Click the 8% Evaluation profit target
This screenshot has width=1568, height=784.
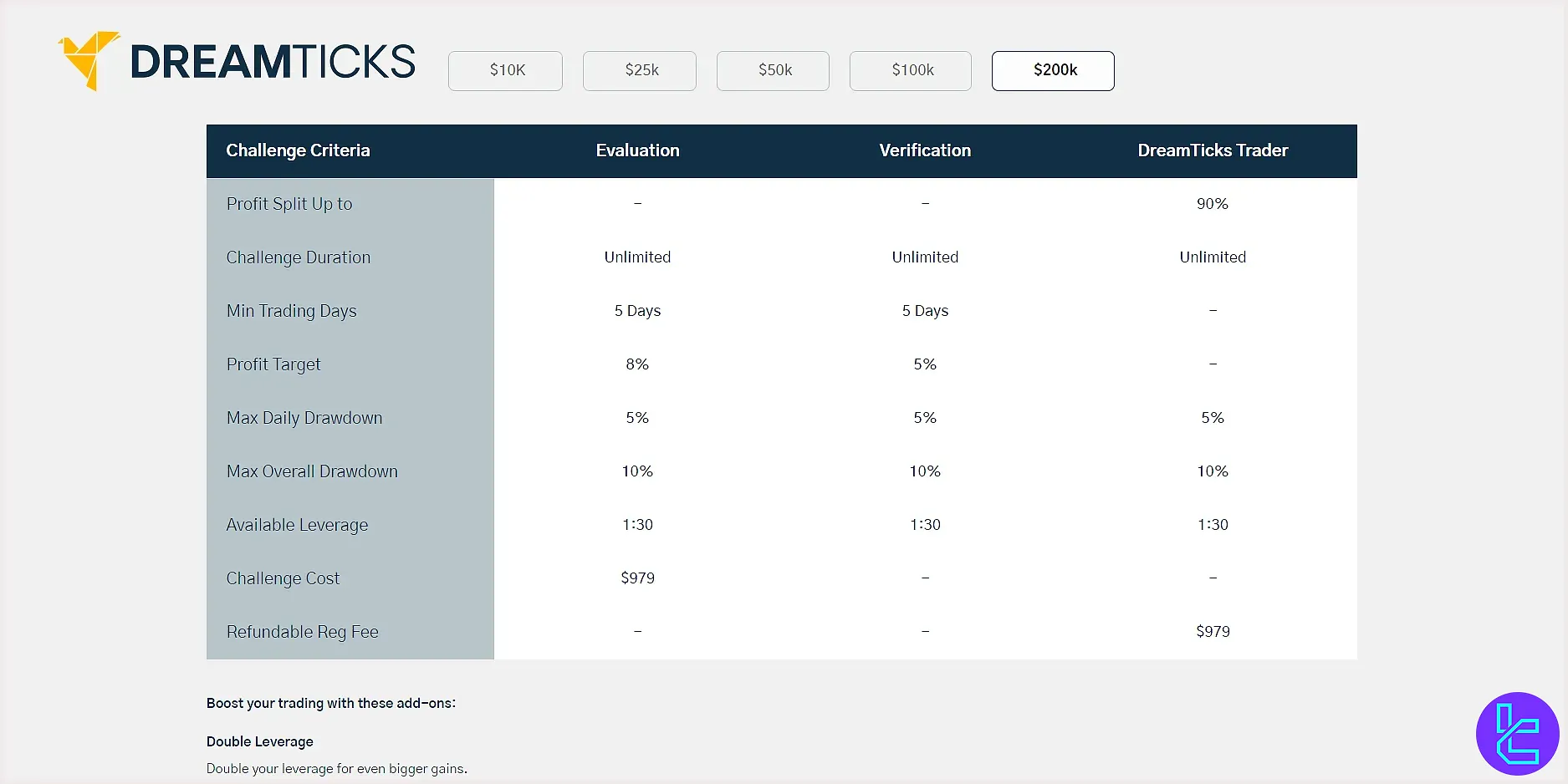(x=637, y=364)
